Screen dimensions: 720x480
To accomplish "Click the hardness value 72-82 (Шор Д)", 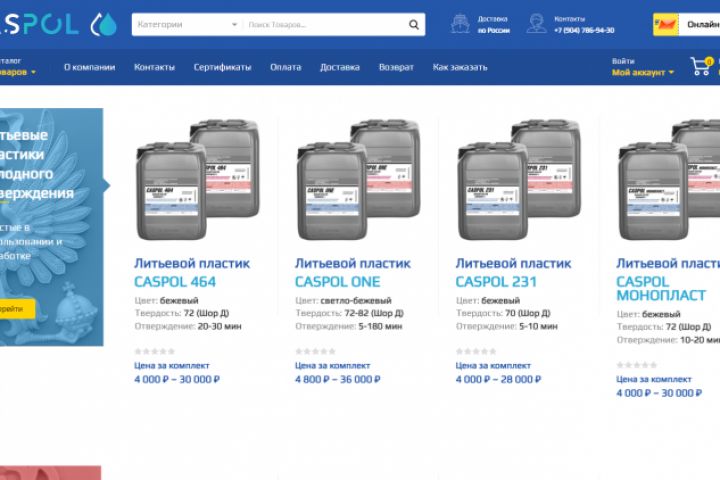I will click(374, 313).
